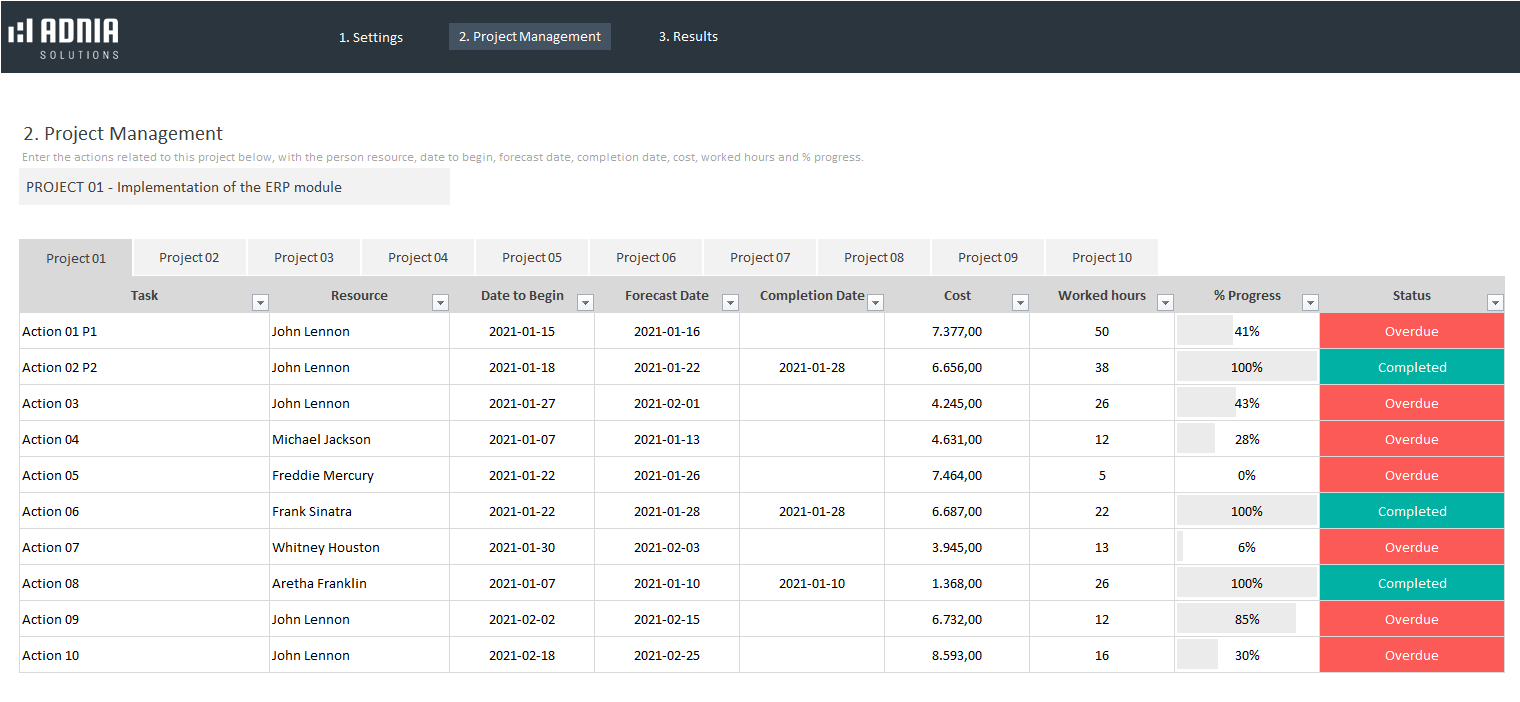Screen dimensions: 1520x702
Task: Select the 85% progress bar for Action 09
Action: pos(1246,619)
